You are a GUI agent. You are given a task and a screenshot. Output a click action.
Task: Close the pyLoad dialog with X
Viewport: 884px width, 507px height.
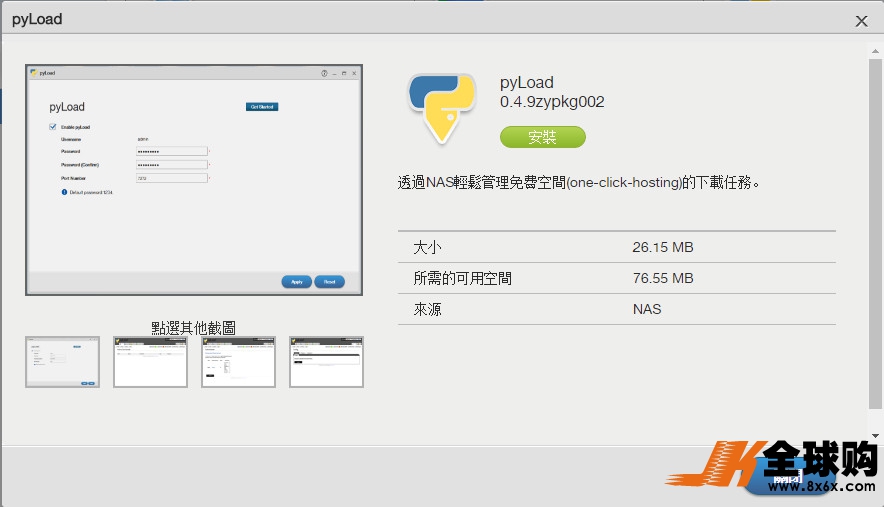coord(861,21)
